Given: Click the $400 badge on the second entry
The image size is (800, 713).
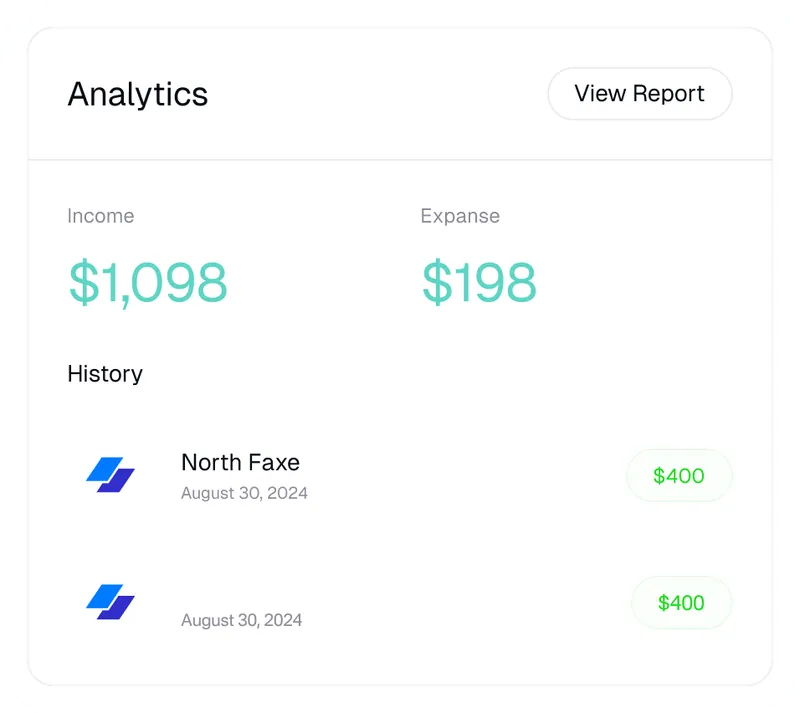Looking at the screenshot, I should (x=680, y=603).
